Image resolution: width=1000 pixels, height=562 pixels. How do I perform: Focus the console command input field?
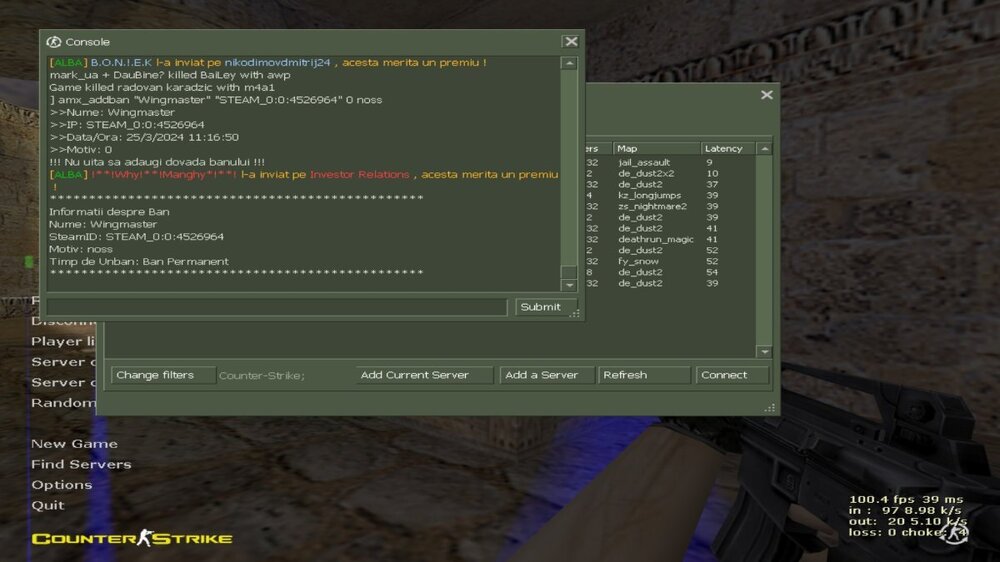coord(276,307)
